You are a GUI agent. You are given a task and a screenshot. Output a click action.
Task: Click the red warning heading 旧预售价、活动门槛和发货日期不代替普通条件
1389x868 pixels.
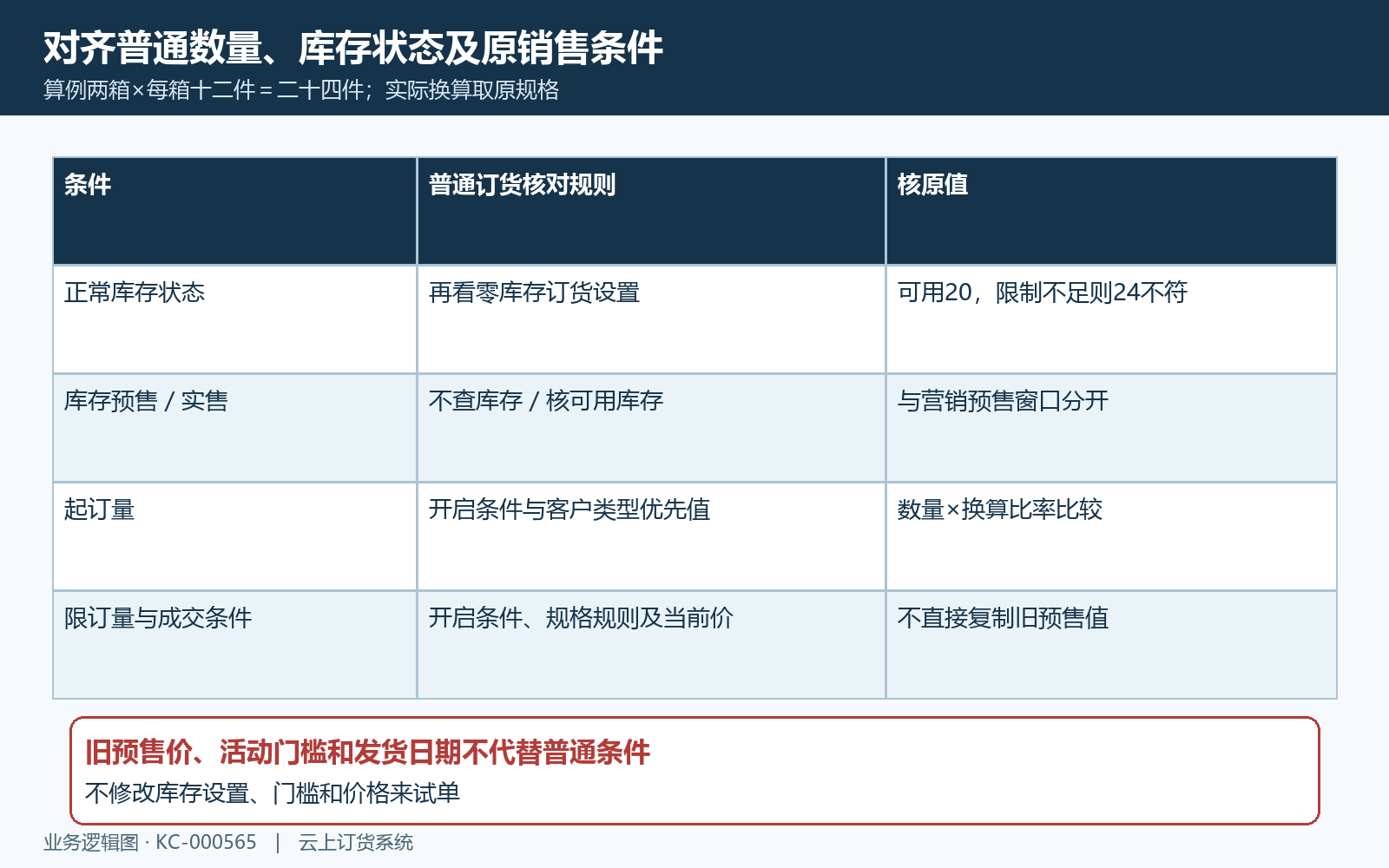click(367, 752)
